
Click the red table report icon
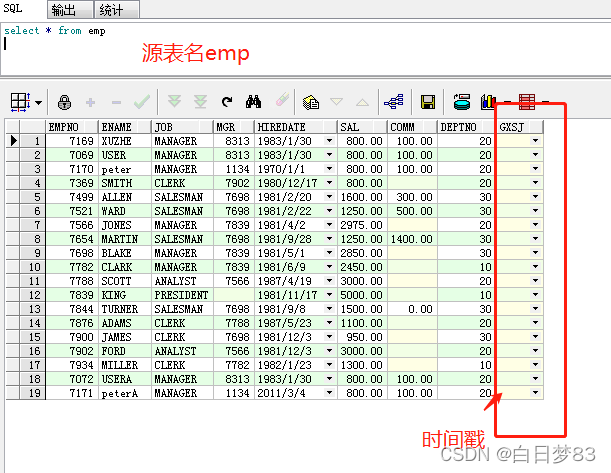[527, 102]
